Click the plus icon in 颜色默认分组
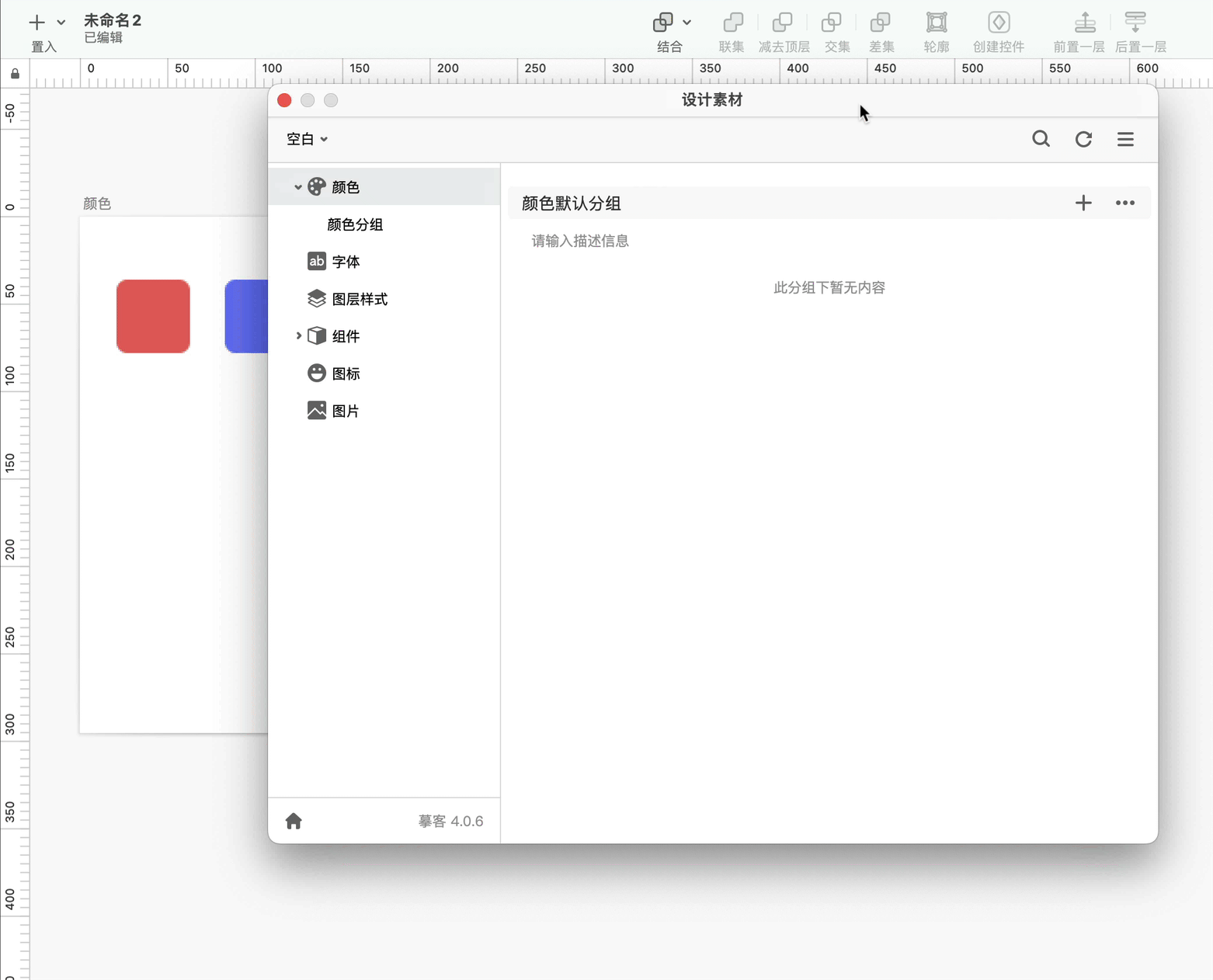 point(1083,203)
